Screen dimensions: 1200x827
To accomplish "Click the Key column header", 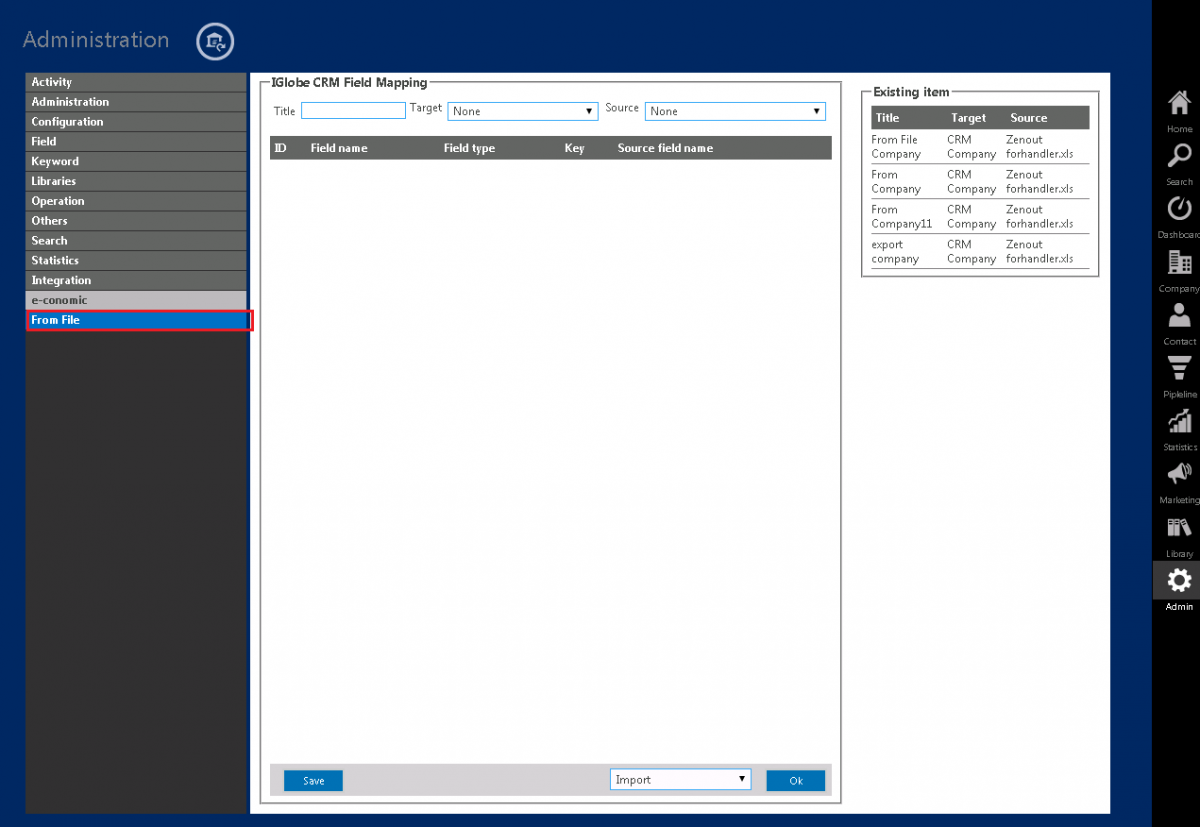I will (574, 148).
